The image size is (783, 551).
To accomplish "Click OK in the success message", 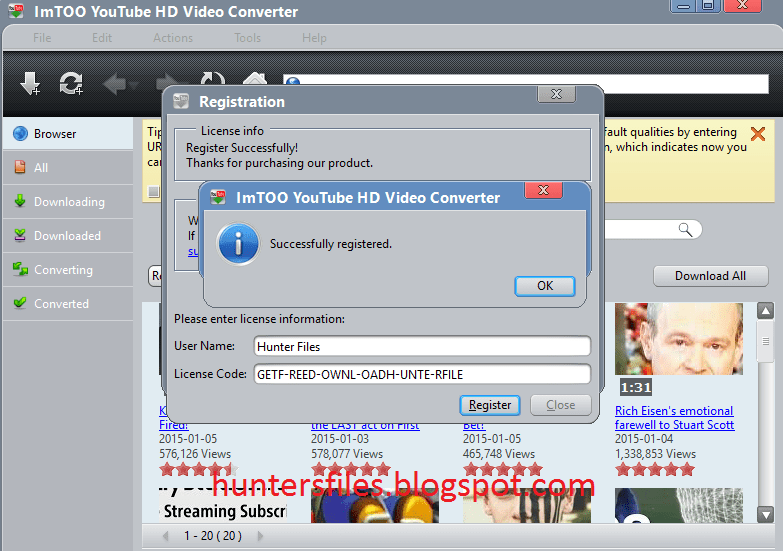I will pyautogui.click(x=545, y=286).
